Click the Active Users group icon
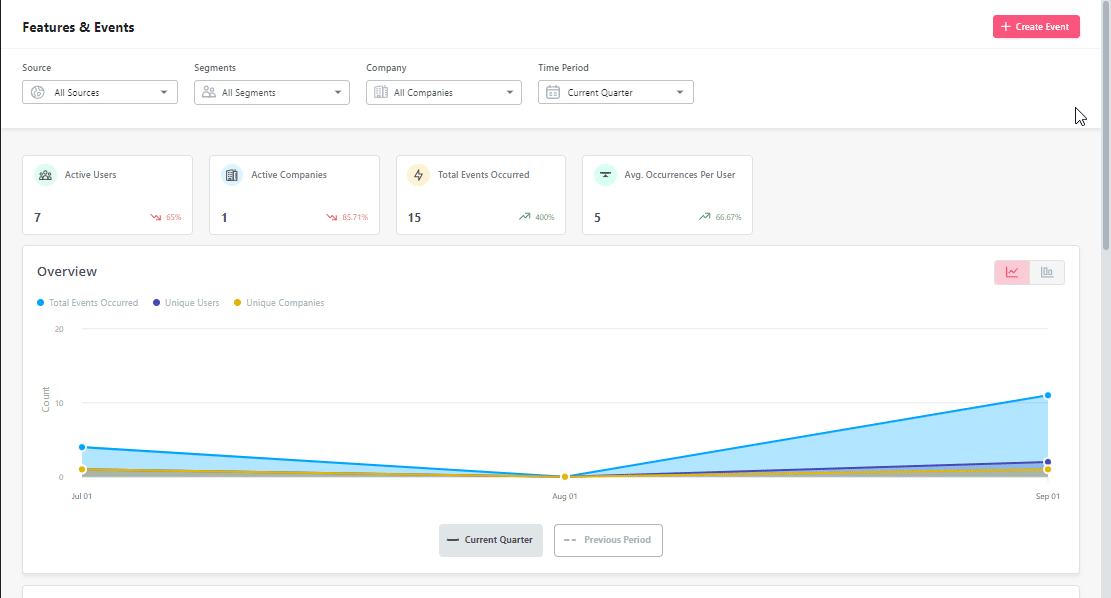This screenshot has width=1111, height=598. pyautogui.click(x=44, y=174)
